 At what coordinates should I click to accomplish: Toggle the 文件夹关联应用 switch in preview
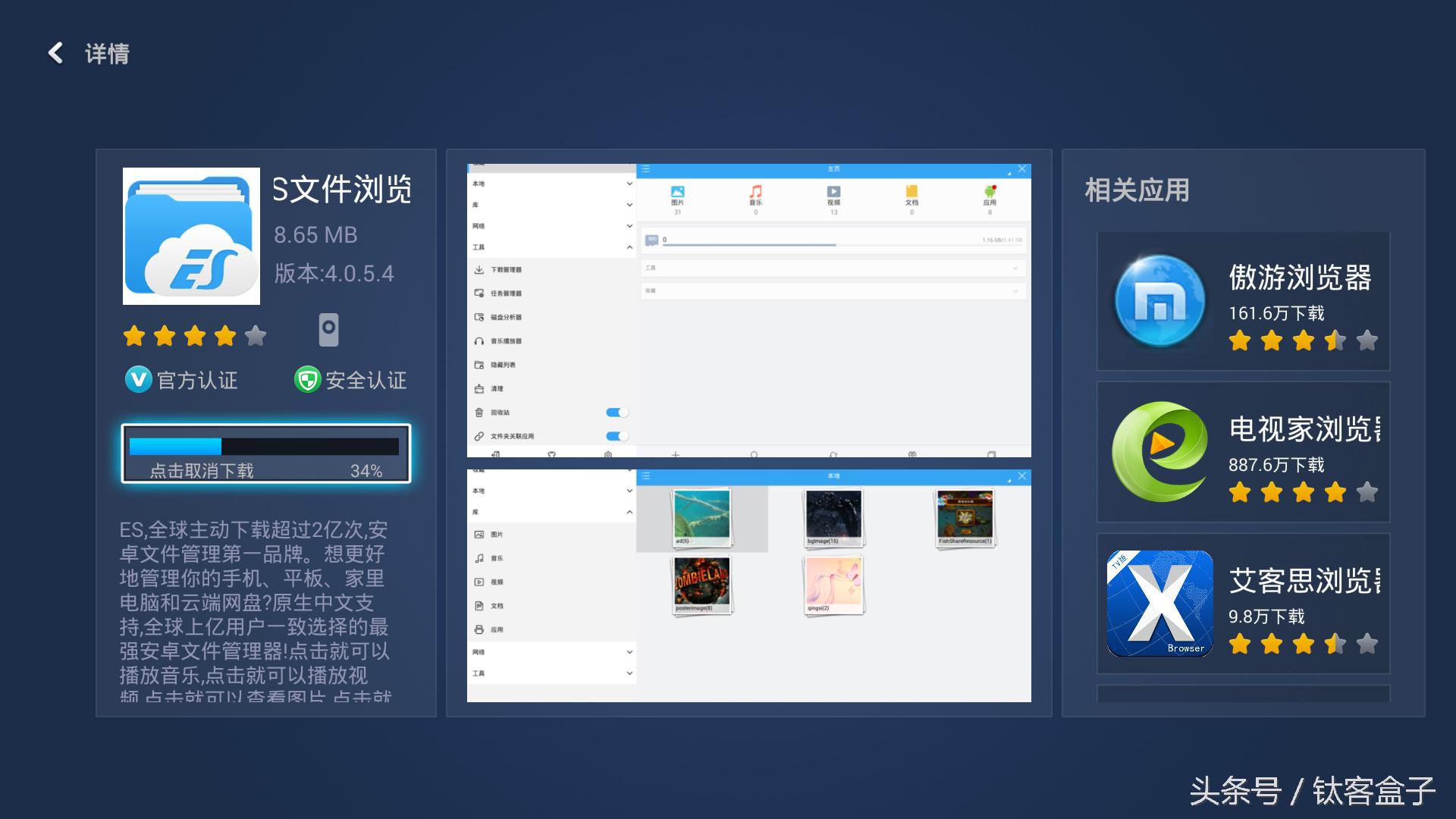pos(617,436)
